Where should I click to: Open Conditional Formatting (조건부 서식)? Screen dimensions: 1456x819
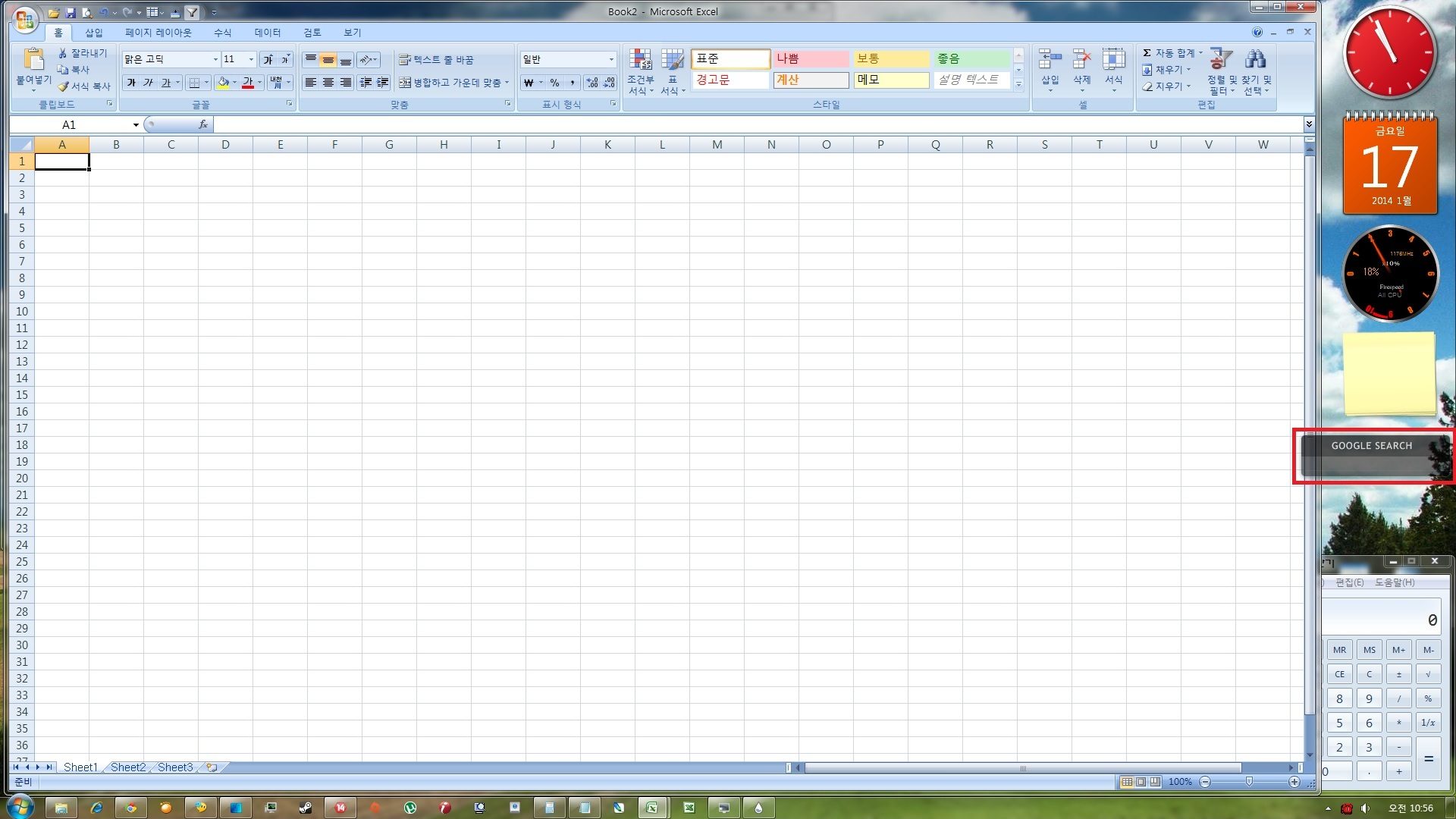640,72
